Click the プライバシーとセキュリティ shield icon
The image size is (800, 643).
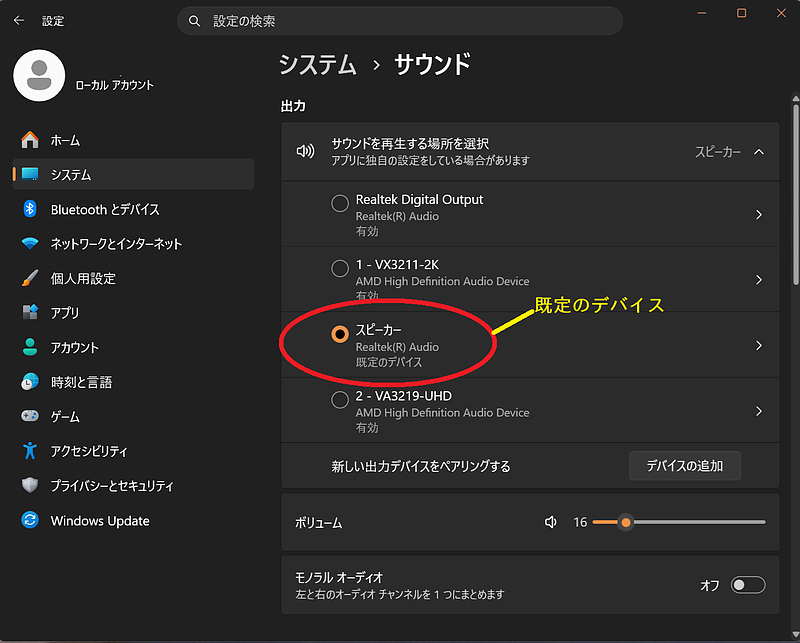(30, 485)
